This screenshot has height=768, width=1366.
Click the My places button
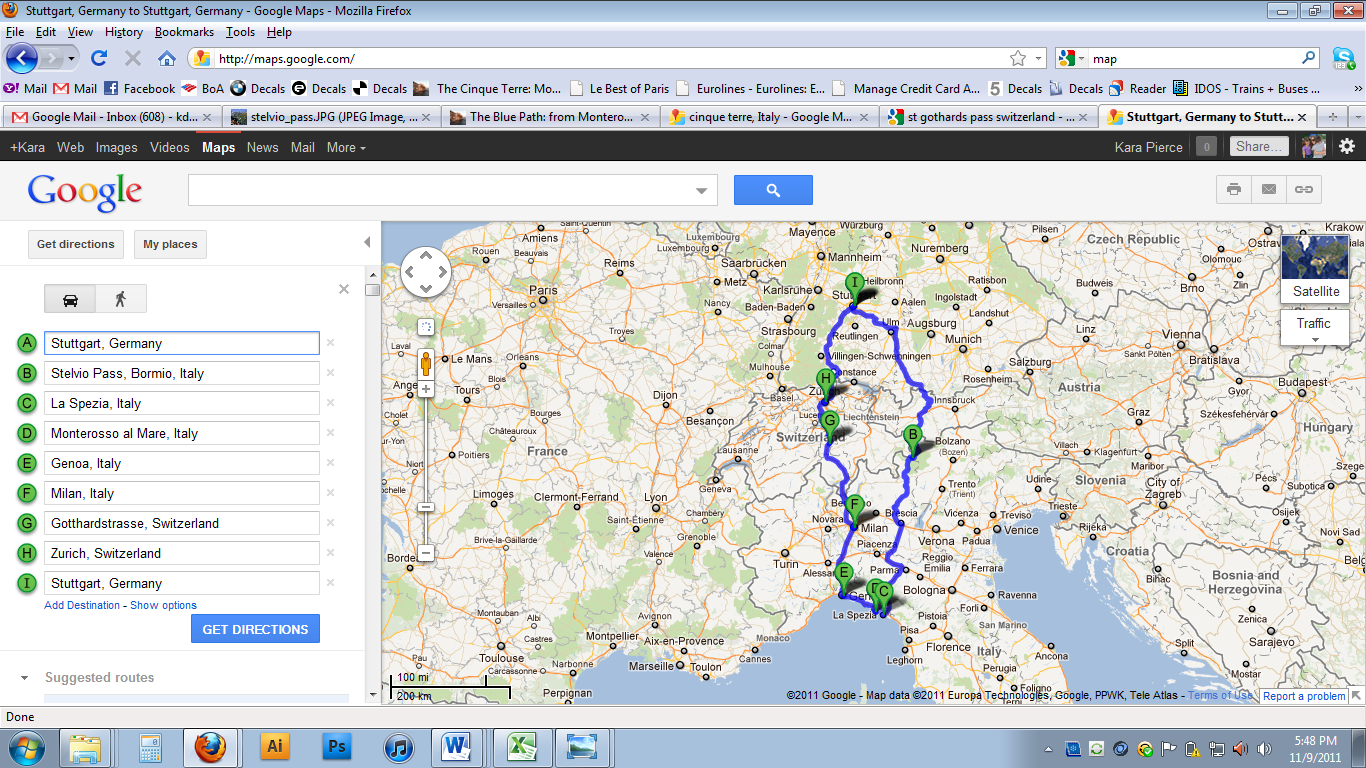[x=170, y=244]
